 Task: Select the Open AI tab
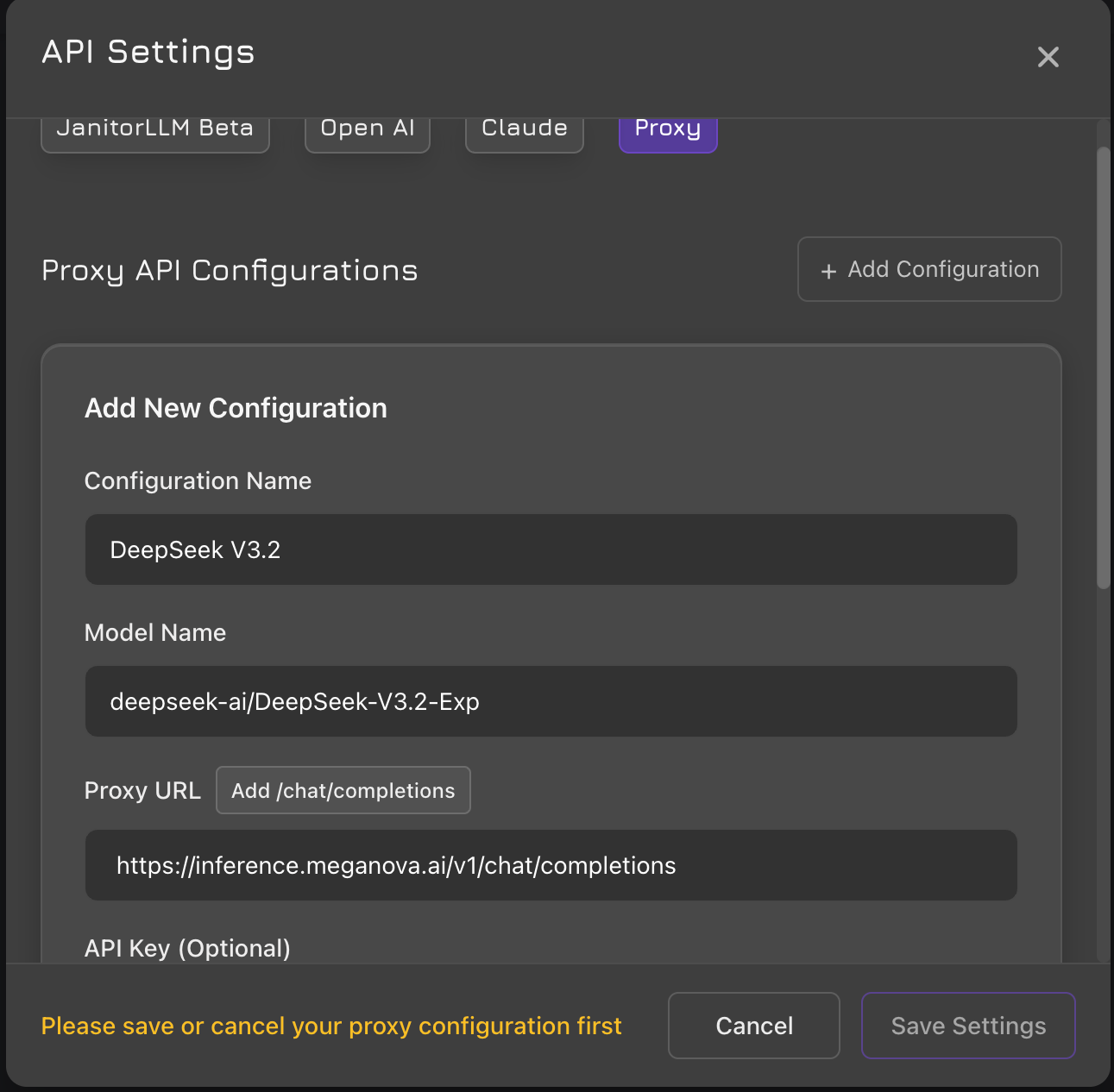click(368, 131)
